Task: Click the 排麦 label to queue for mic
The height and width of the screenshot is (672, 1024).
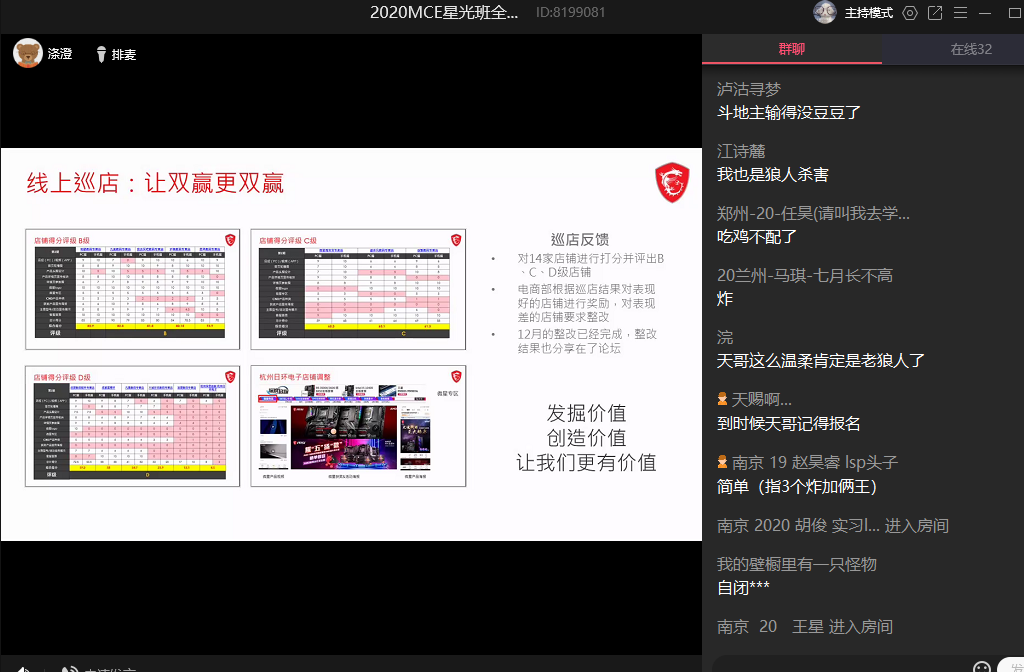Action: click(x=124, y=54)
